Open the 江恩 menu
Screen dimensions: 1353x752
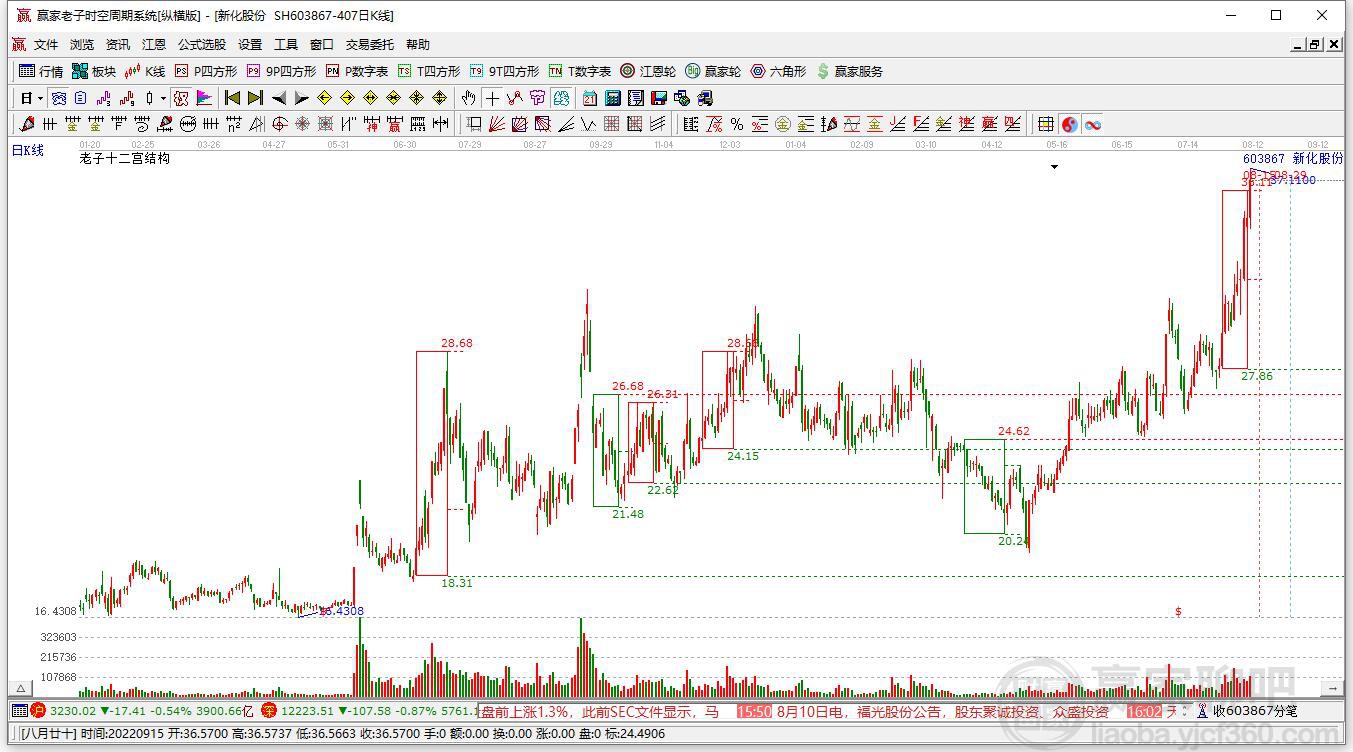[x=154, y=45]
